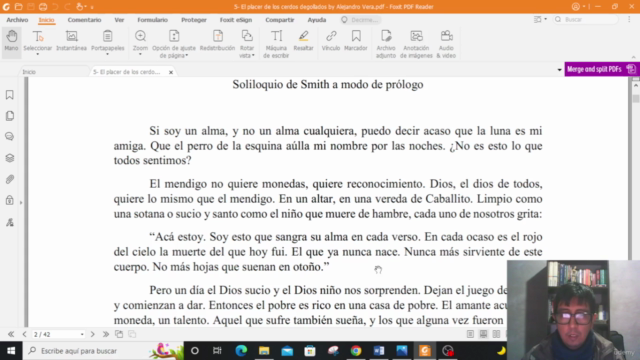
Task: Open Google Chrome from taskbar
Action: (x=356, y=351)
